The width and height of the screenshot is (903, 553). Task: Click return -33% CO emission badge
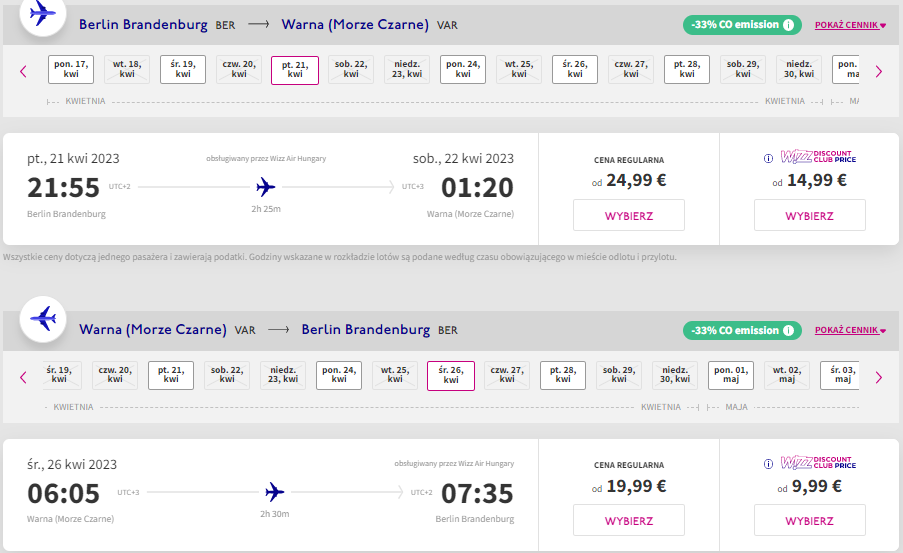pyautogui.click(x=742, y=331)
